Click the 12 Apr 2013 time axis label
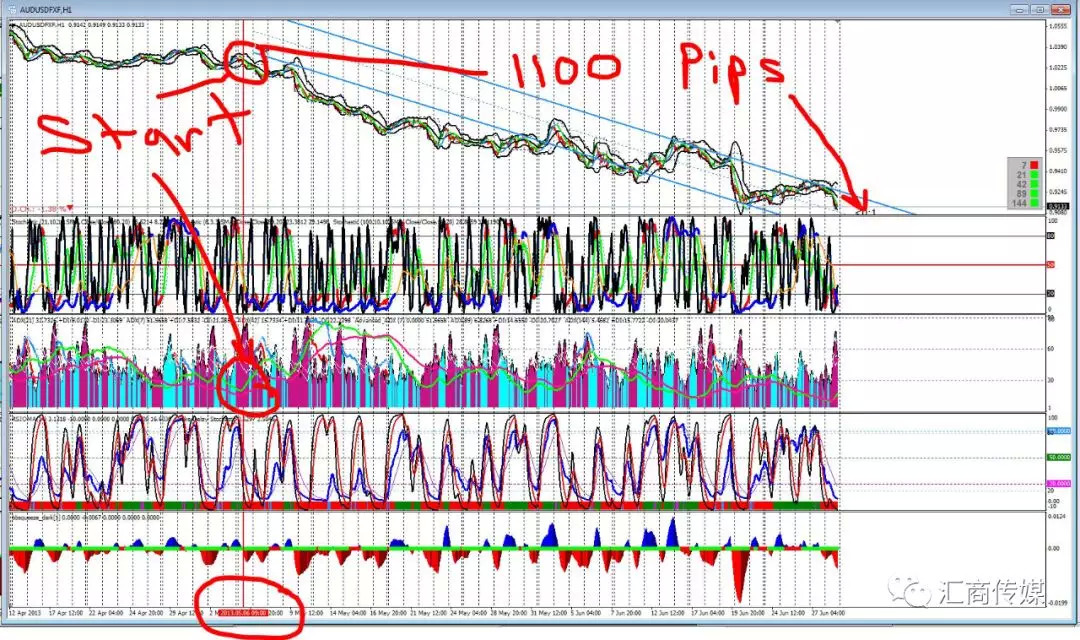This screenshot has width=1080, height=640. 24,612
